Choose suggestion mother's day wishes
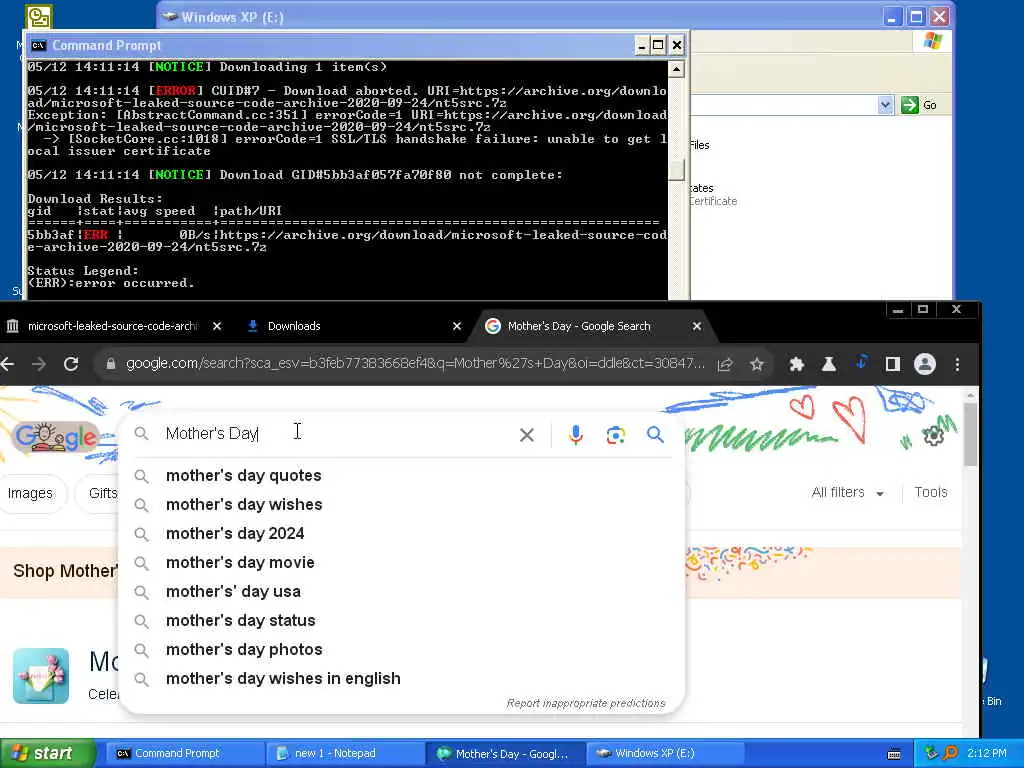Screen dimensions: 1024x768 pyautogui.click(x=402, y=505)
